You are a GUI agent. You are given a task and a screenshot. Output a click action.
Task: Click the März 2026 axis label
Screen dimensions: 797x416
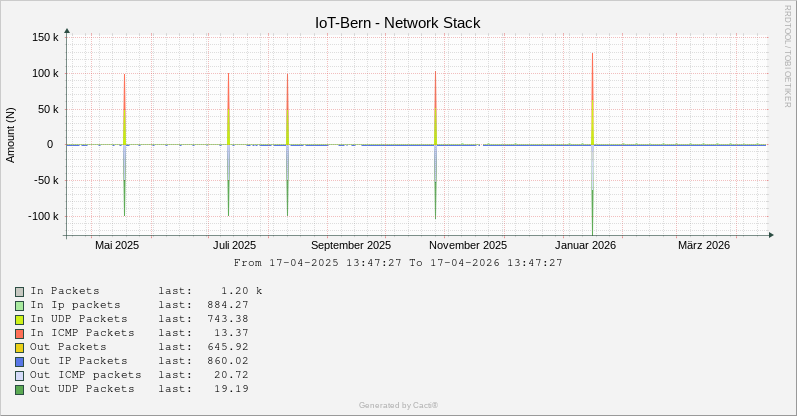[704, 245]
